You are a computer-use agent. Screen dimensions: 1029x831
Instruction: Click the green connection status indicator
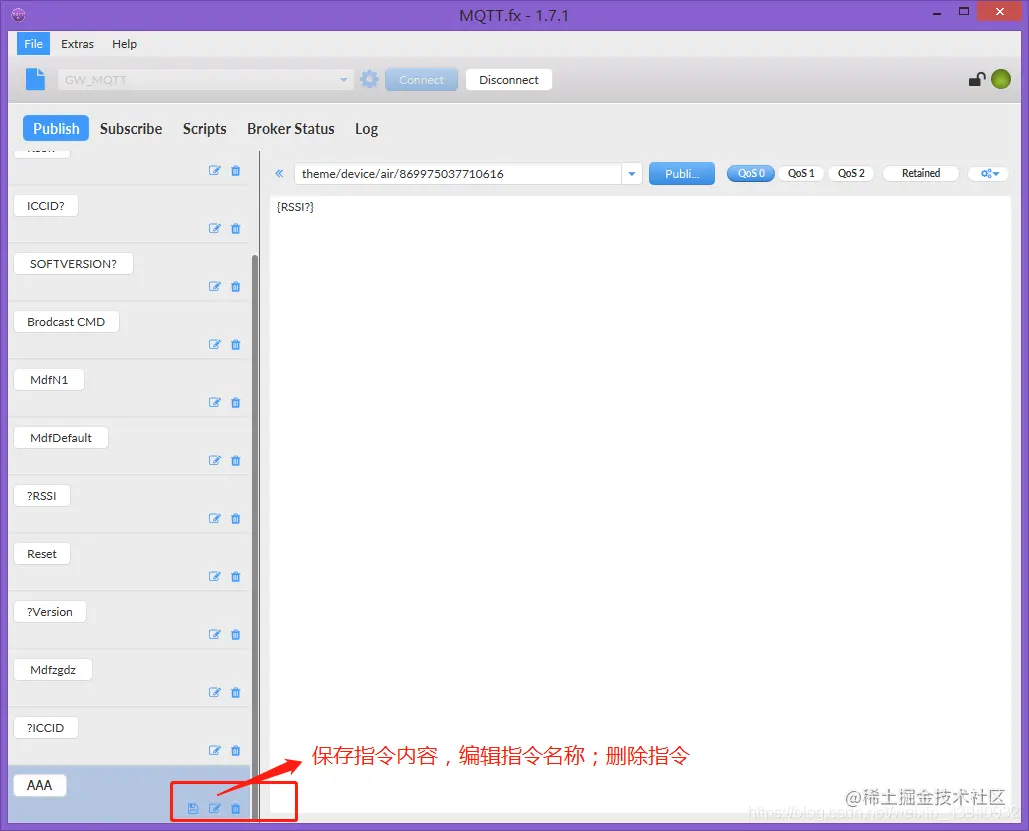click(1001, 79)
